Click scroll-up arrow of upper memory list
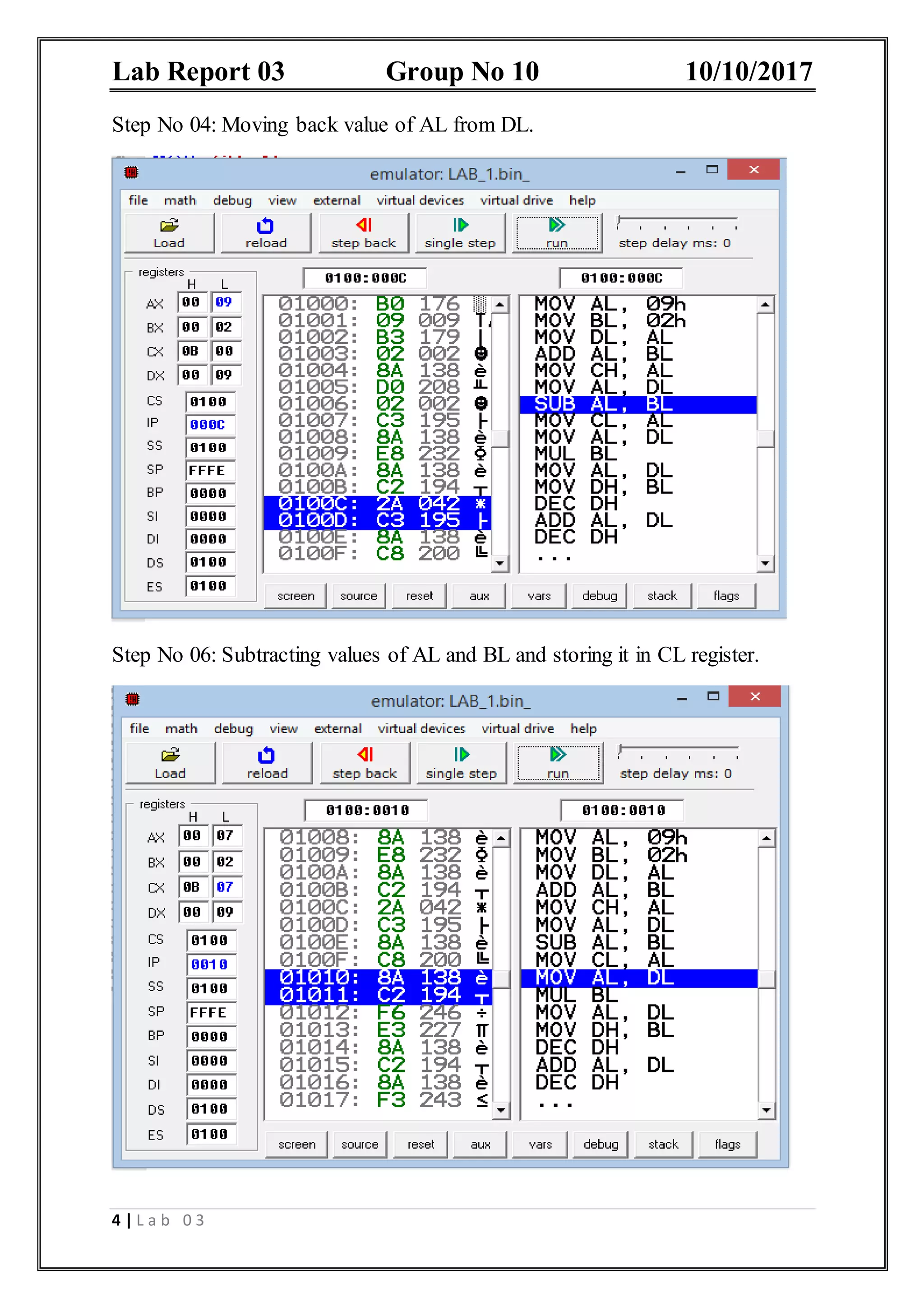 [x=499, y=305]
